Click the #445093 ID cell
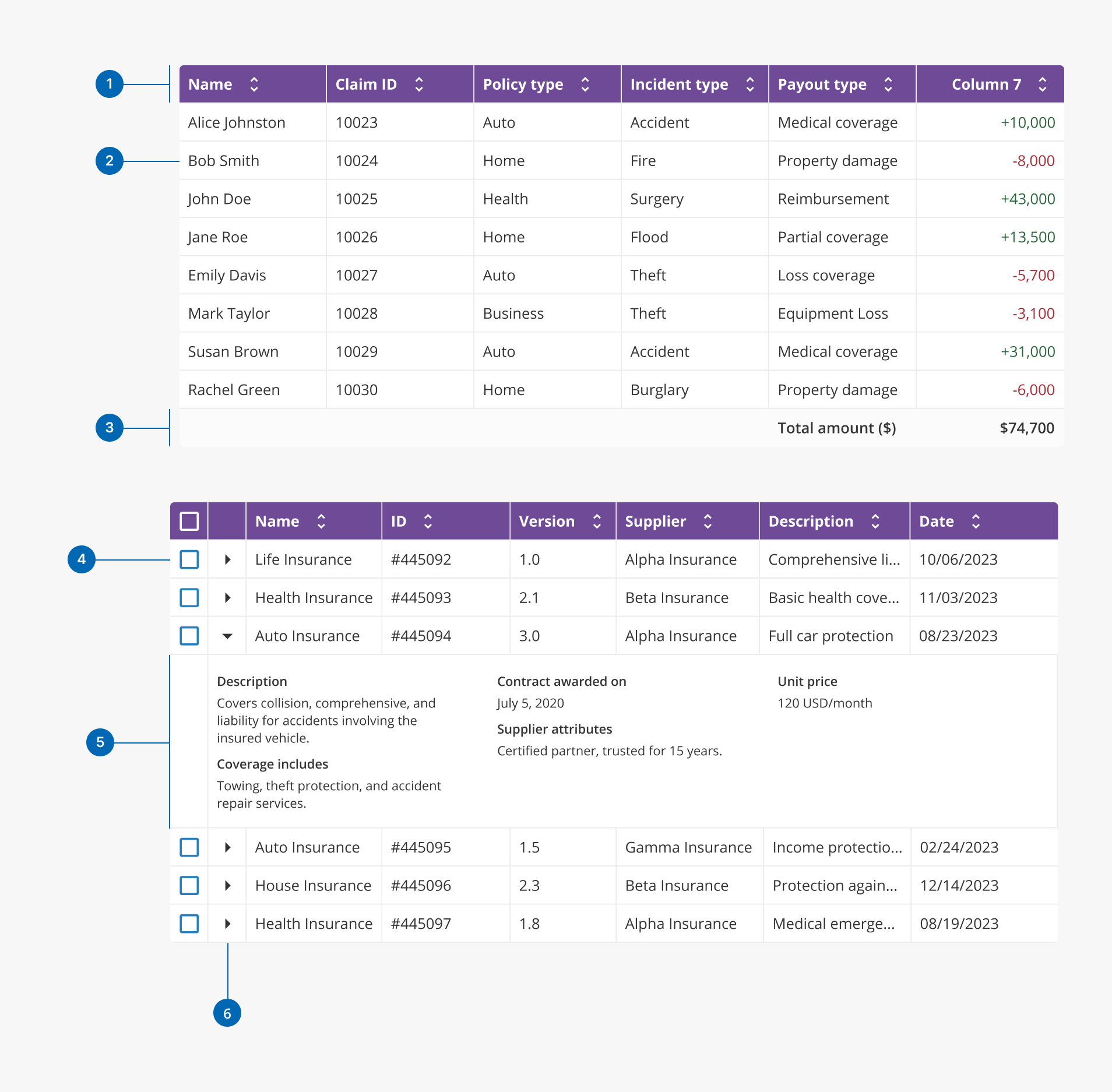The width and height of the screenshot is (1112, 1092). pyautogui.click(x=421, y=598)
